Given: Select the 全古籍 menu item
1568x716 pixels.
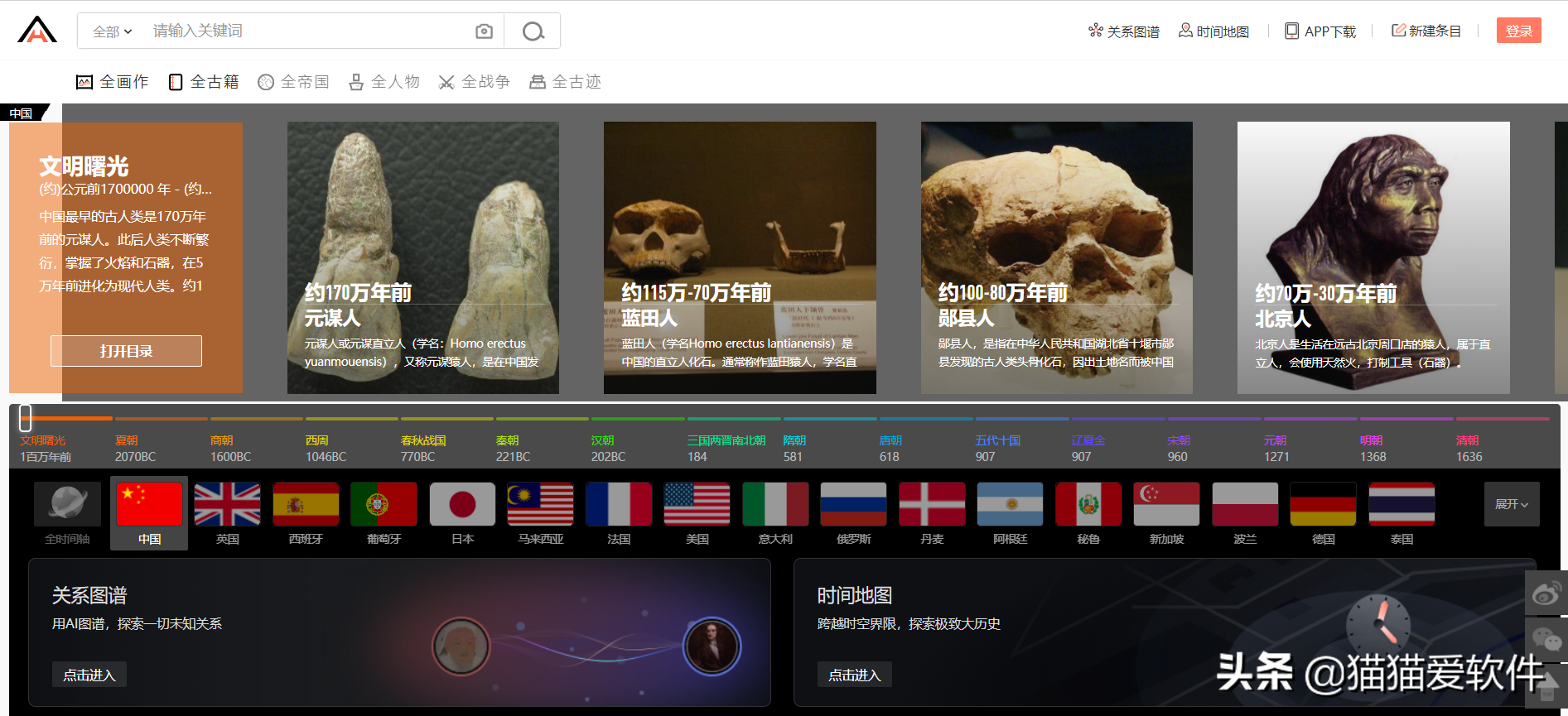Looking at the screenshot, I should coord(203,82).
